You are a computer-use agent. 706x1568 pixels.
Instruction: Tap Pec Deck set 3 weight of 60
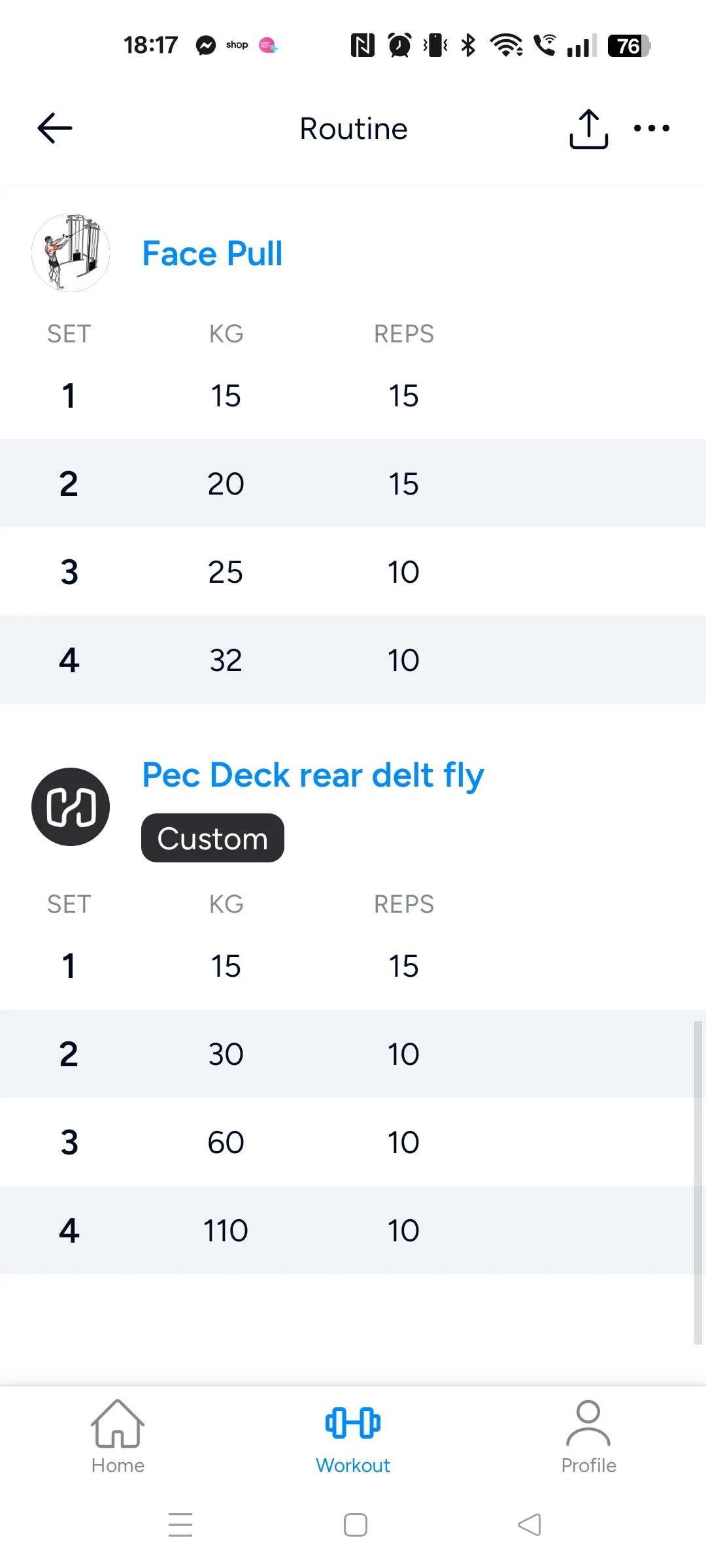tap(226, 1142)
